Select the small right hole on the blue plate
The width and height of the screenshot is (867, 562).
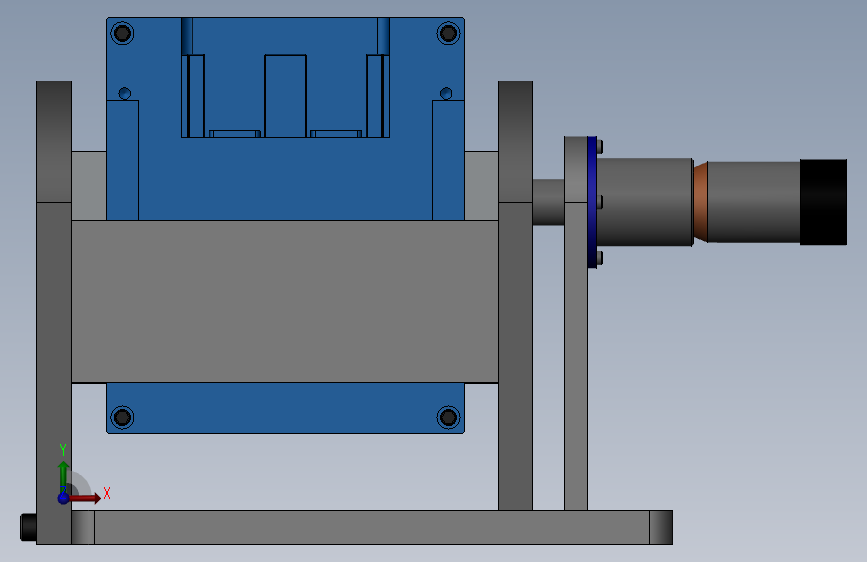(x=446, y=93)
